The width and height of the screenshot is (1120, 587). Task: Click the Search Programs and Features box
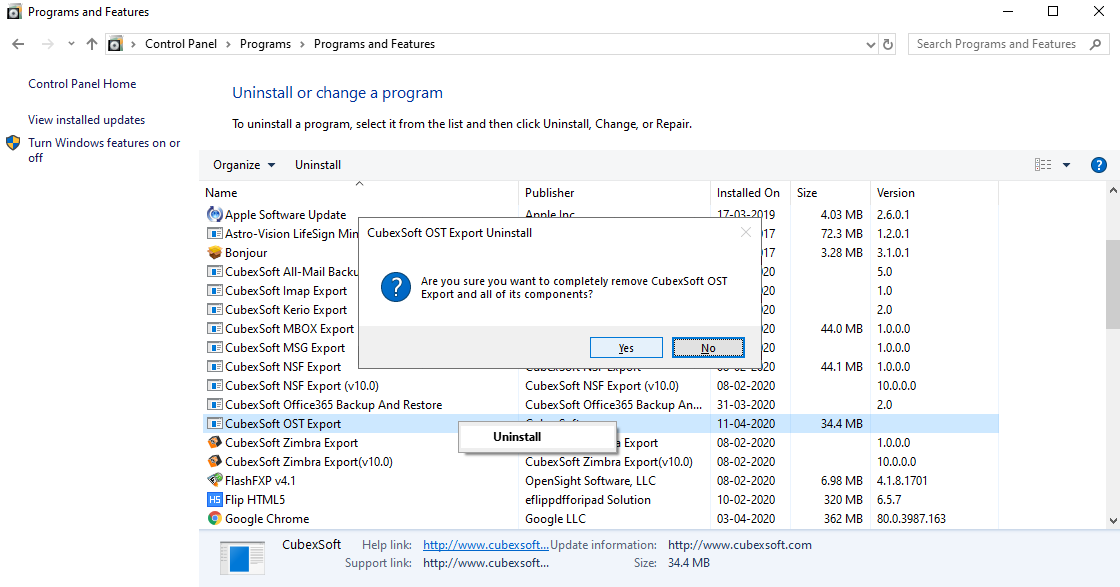point(1000,44)
